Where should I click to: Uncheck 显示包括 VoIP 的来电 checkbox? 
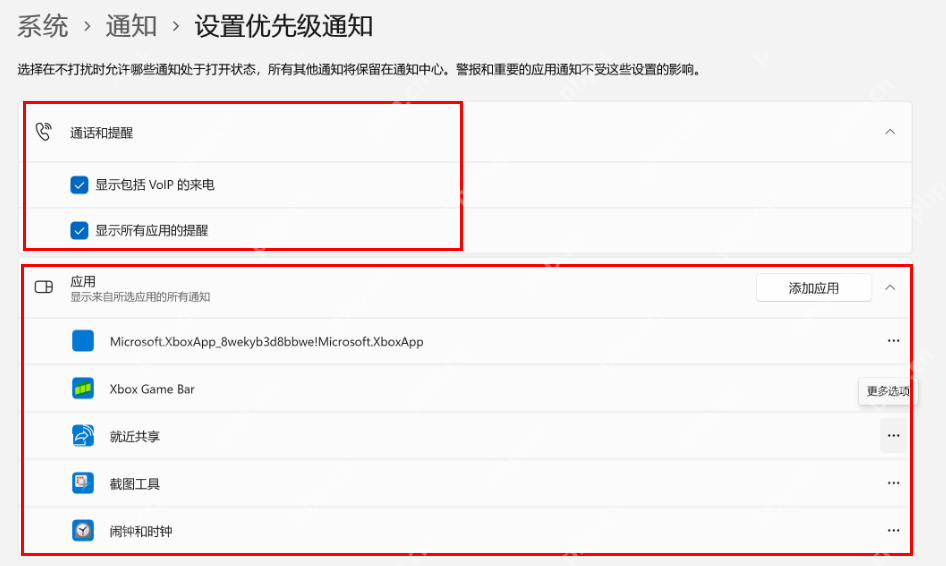pyautogui.click(x=79, y=185)
